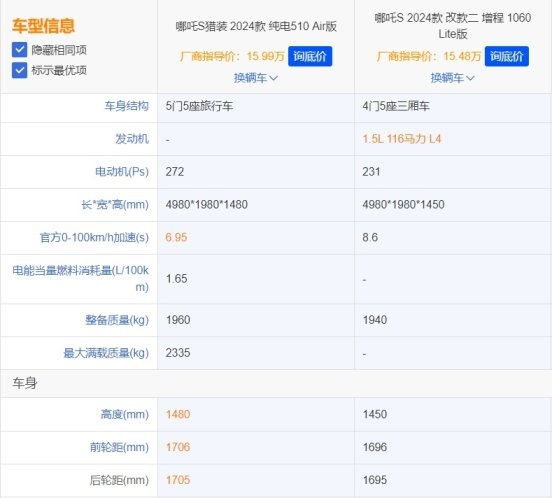The width and height of the screenshot is (552, 498).
Task: Click the 后轮距(mm) row label
Action: [119, 480]
